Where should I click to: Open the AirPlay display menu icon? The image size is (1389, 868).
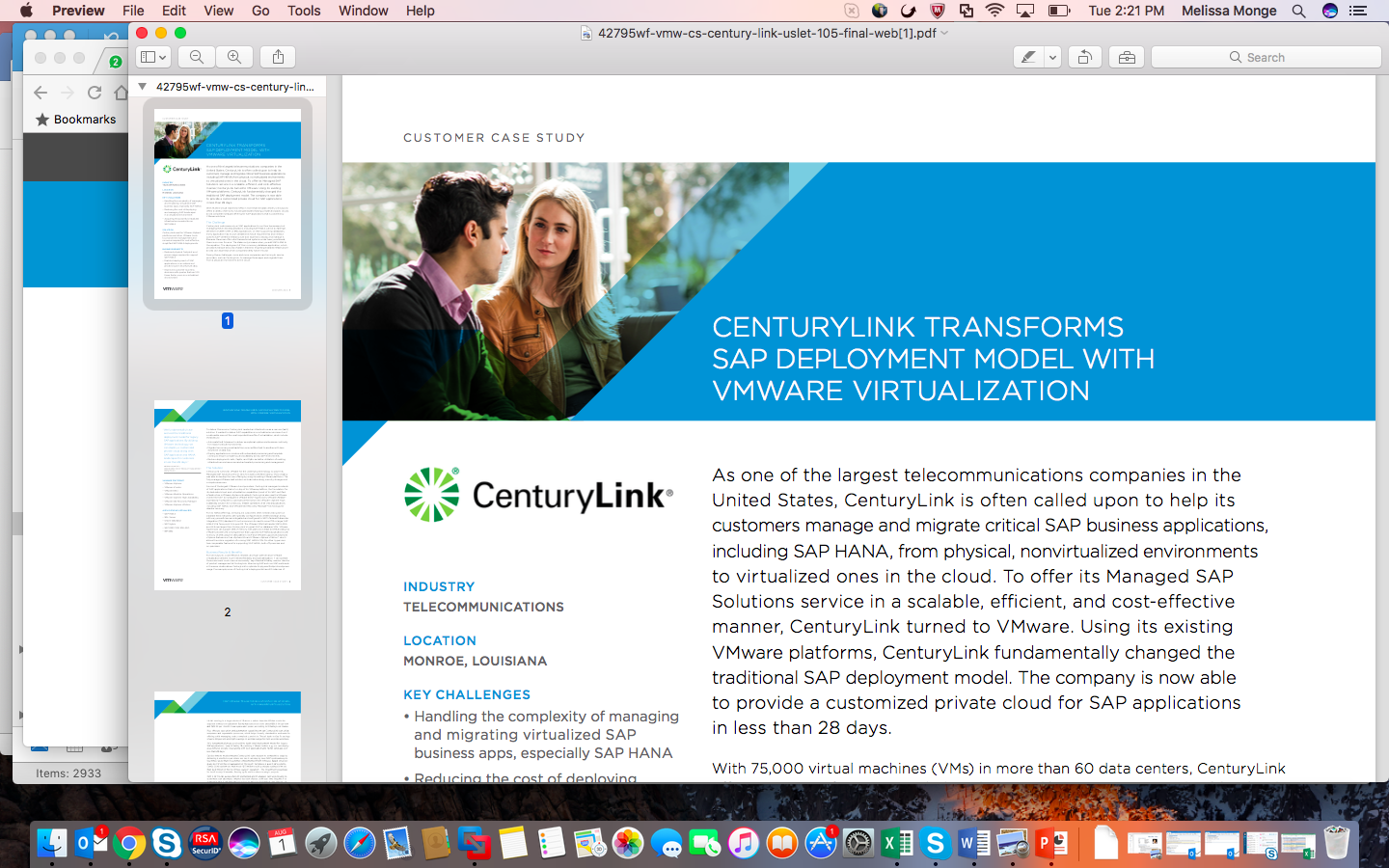(1026, 11)
